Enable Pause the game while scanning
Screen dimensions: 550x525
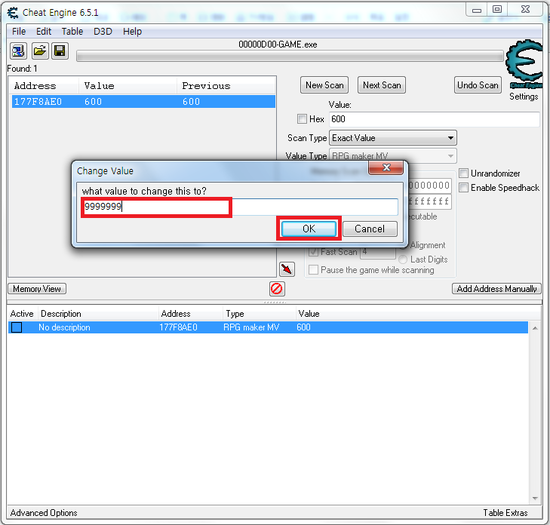(x=314, y=270)
